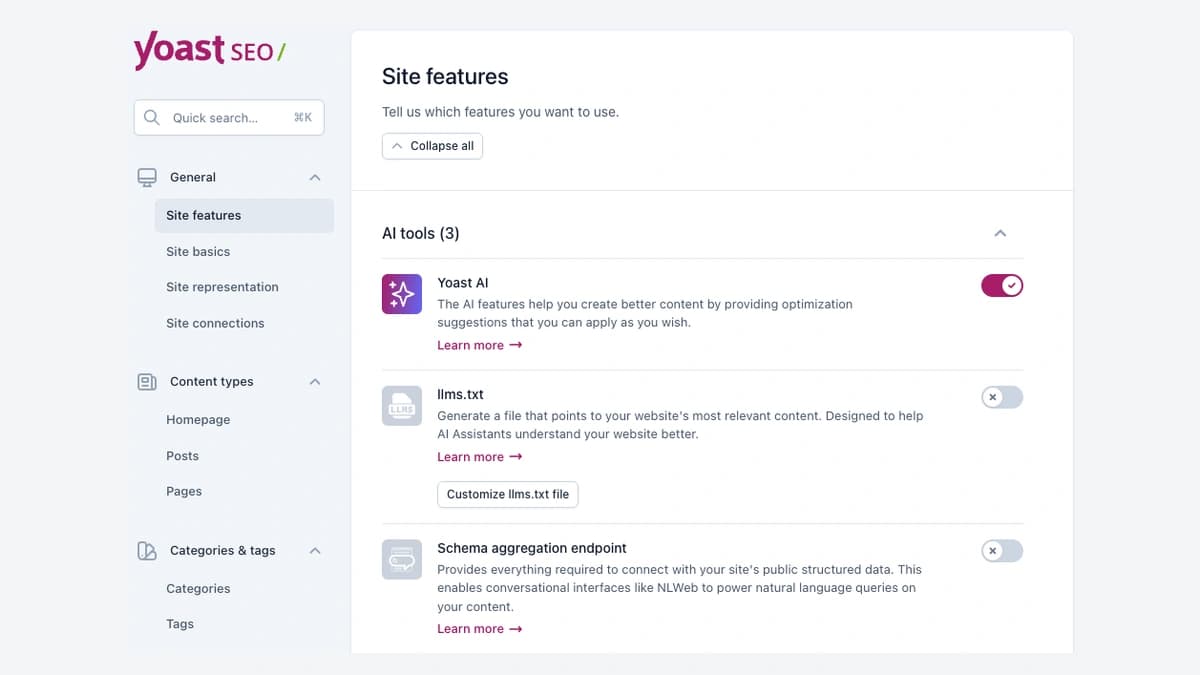Select Pages under Content types
1200x675 pixels.
click(x=184, y=492)
